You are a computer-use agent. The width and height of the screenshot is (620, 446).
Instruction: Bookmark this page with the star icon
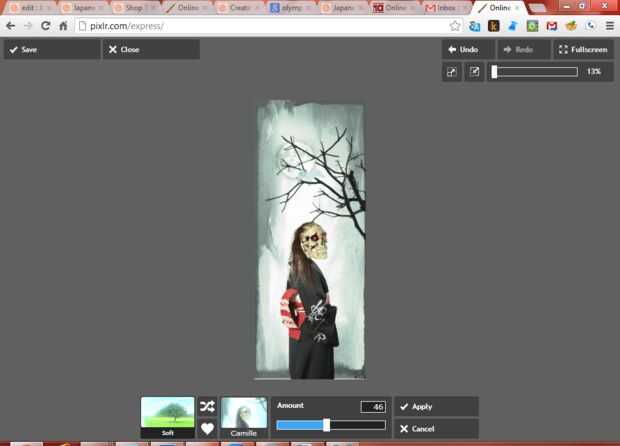tap(455, 26)
